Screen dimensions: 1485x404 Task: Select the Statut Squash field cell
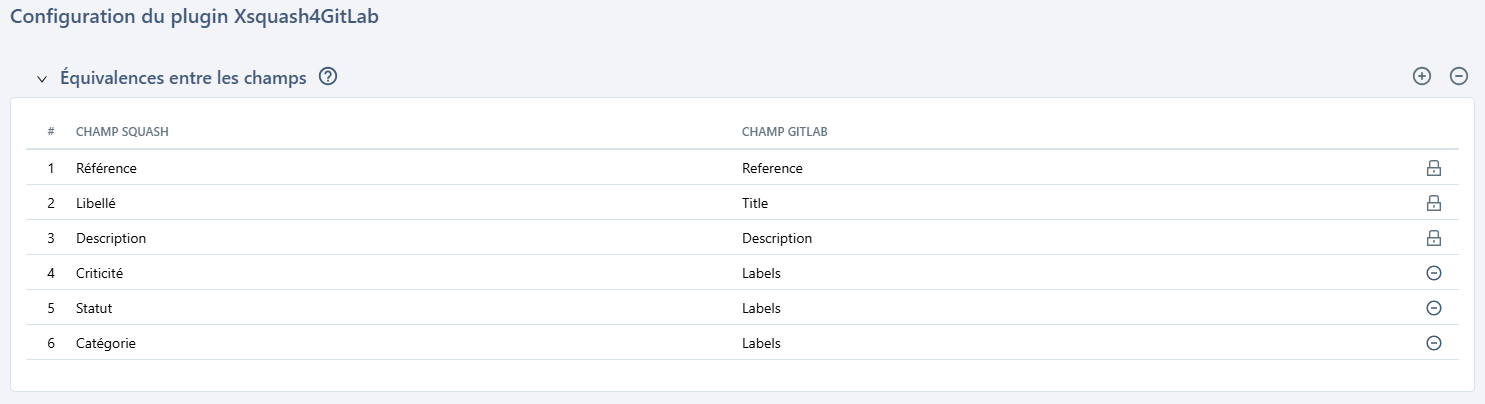pos(94,308)
